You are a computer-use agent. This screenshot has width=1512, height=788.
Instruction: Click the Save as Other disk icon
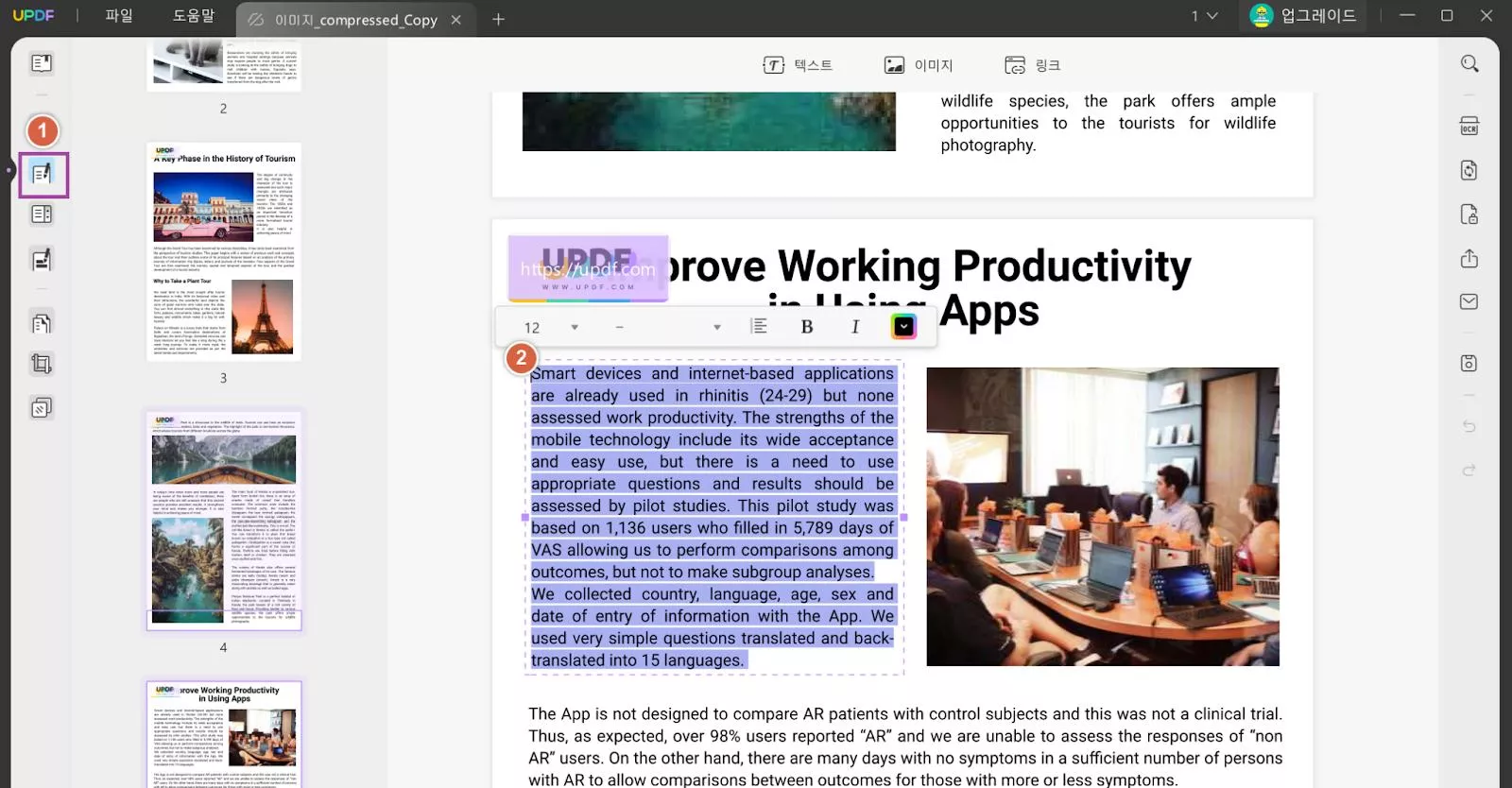[x=1469, y=363]
